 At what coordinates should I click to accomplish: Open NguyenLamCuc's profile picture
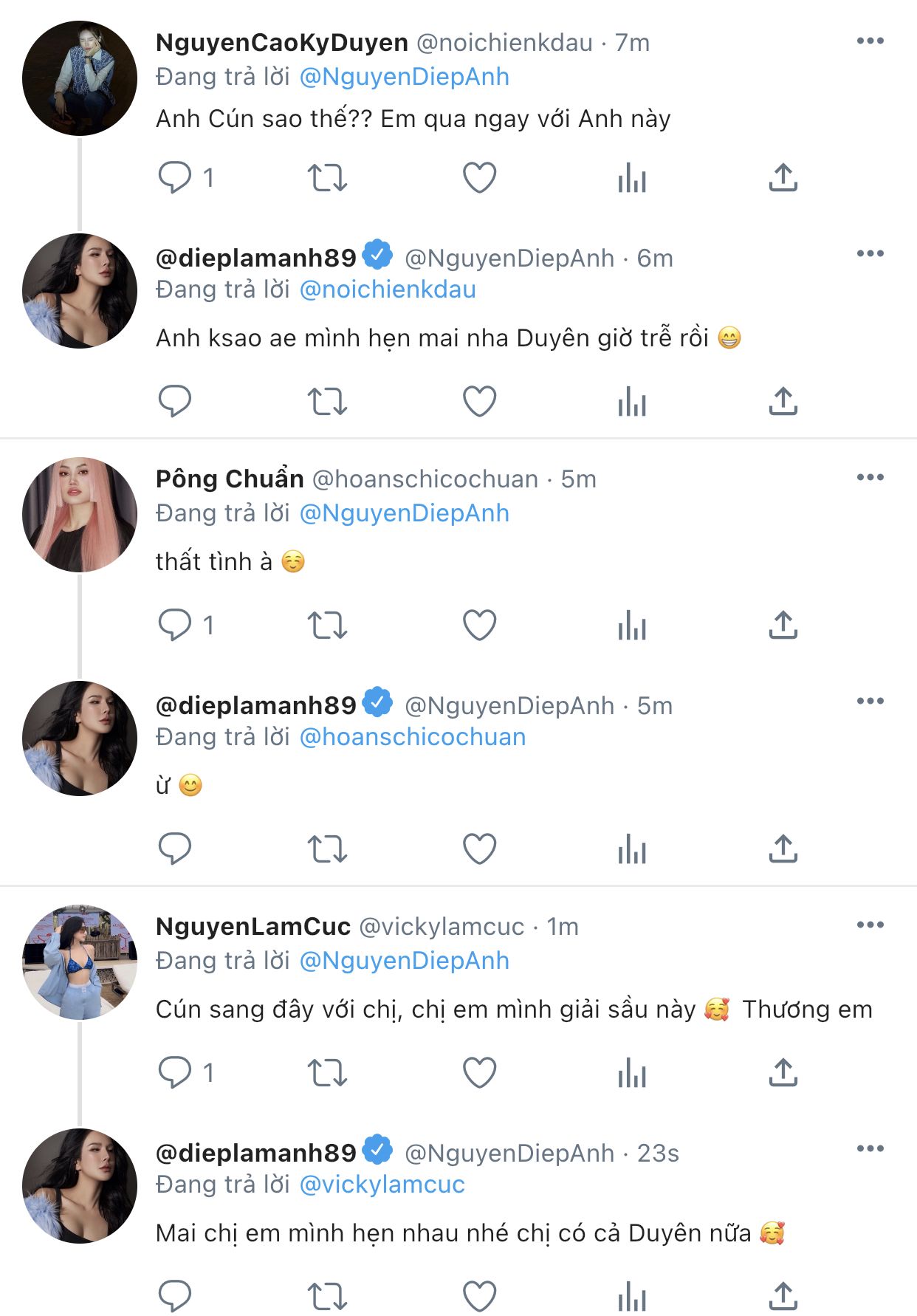click(80, 962)
